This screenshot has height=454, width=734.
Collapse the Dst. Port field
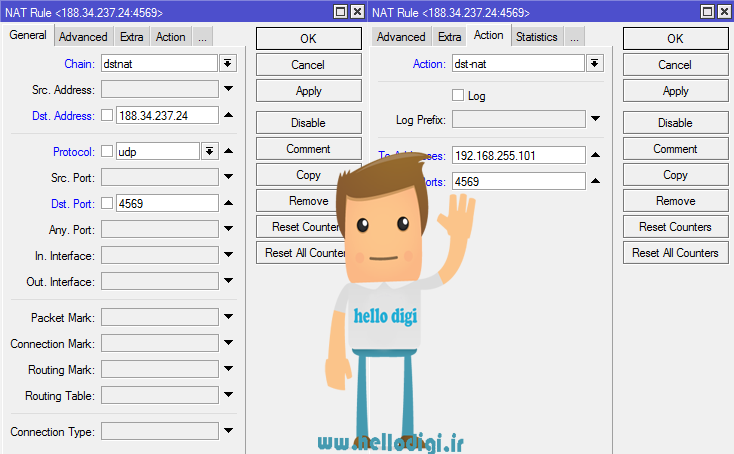point(228,203)
